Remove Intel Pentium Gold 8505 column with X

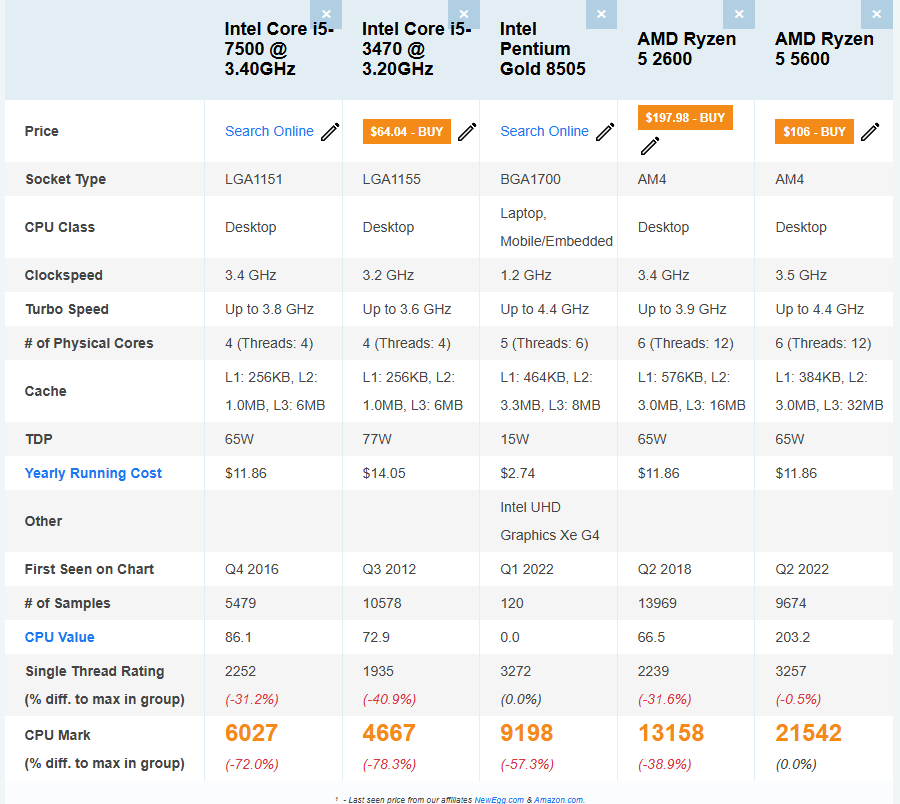coord(601,14)
